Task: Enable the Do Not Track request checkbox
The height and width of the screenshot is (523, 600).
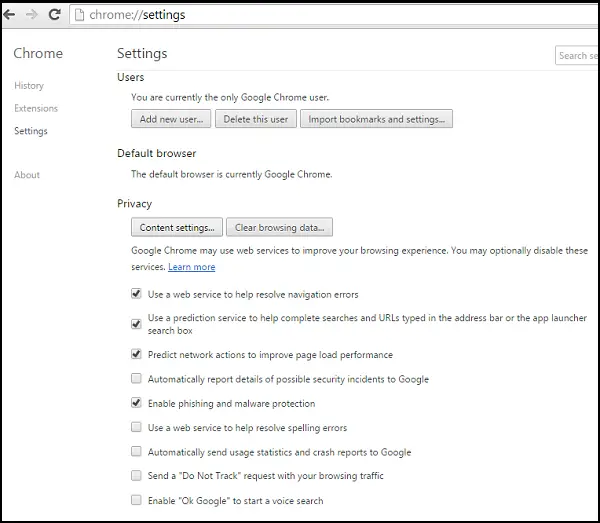Action: [136, 476]
